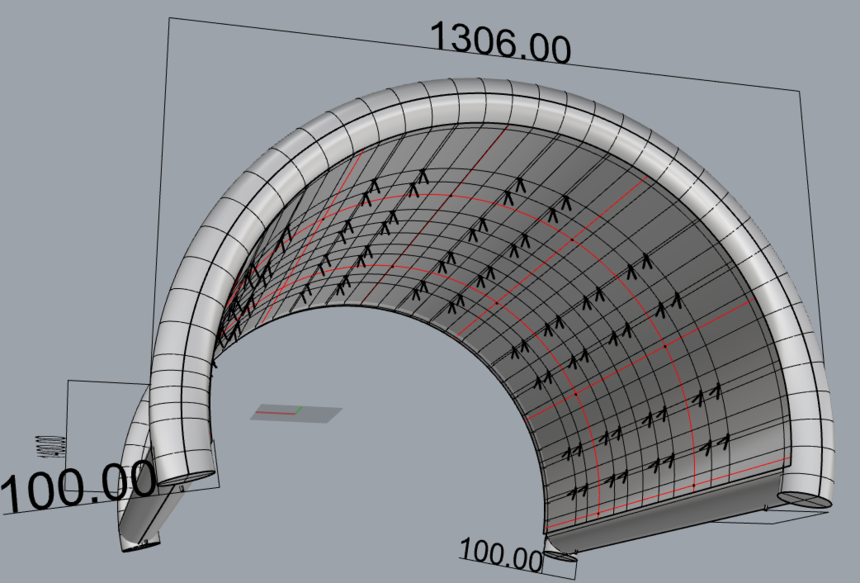Click the large 100.00 dimension label
This screenshot has height=583, width=860.
(78, 485)
